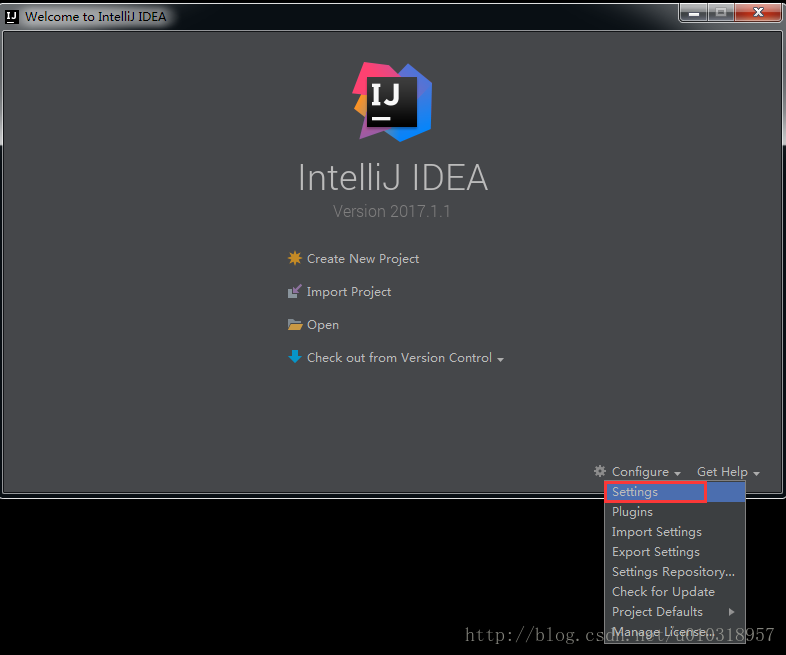
Task: Choose Export Settings menu entry
Action: pyautogui.click(x=675, y=552)
